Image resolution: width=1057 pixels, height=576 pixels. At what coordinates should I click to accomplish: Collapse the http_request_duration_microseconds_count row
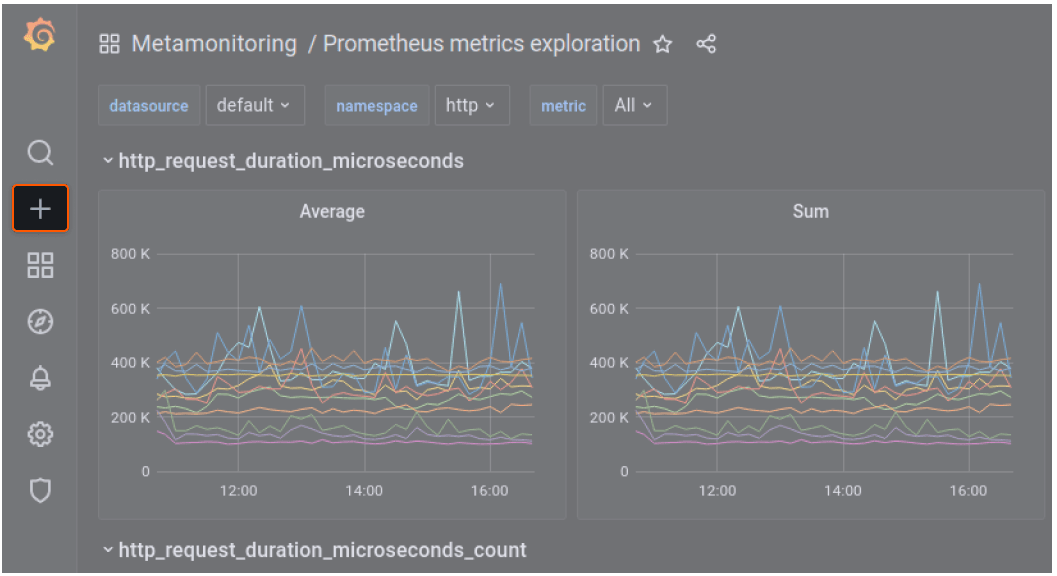(314, 550)
